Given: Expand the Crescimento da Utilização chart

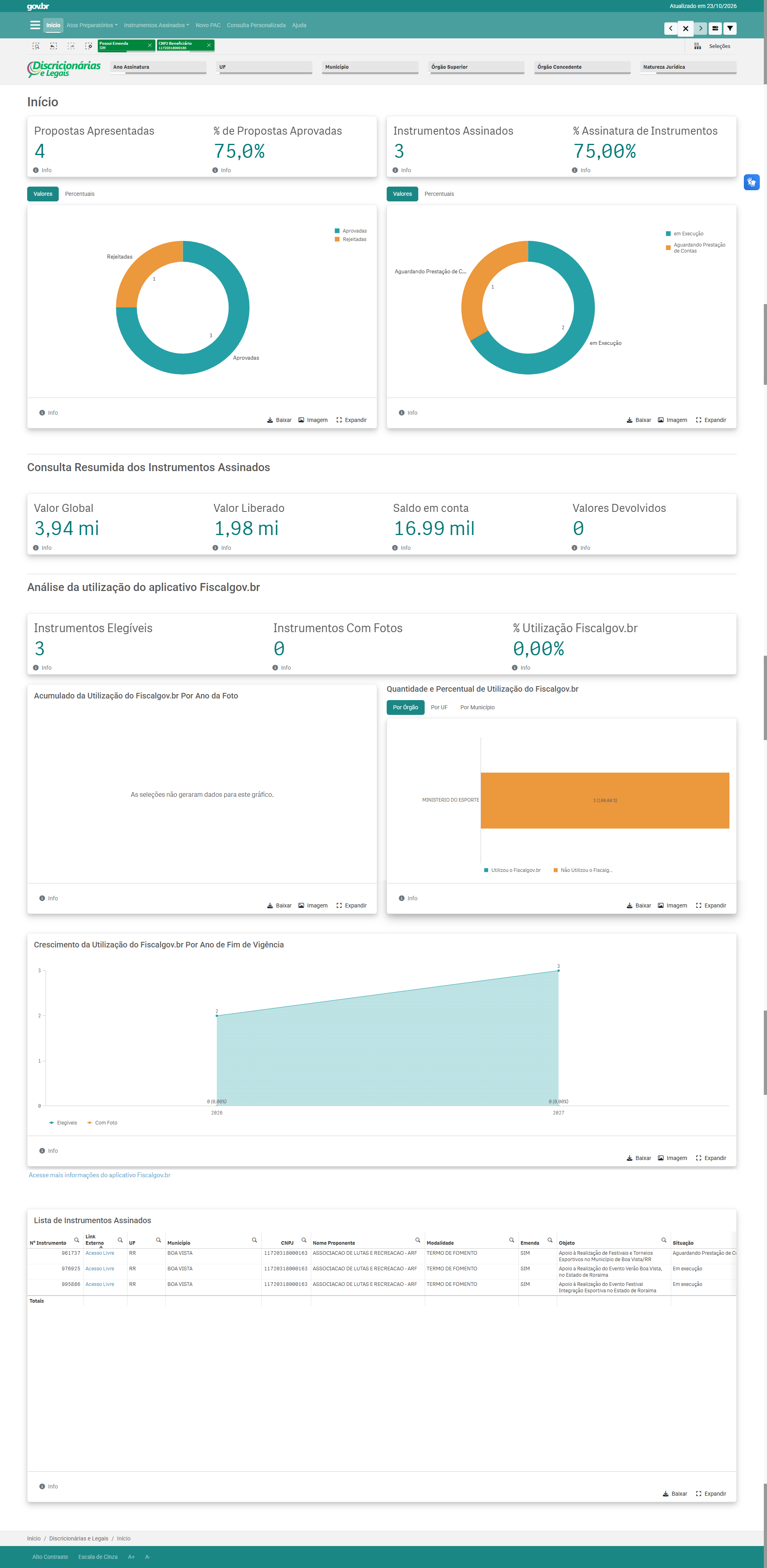Looking at the screenshot, I should [711, 1158].
